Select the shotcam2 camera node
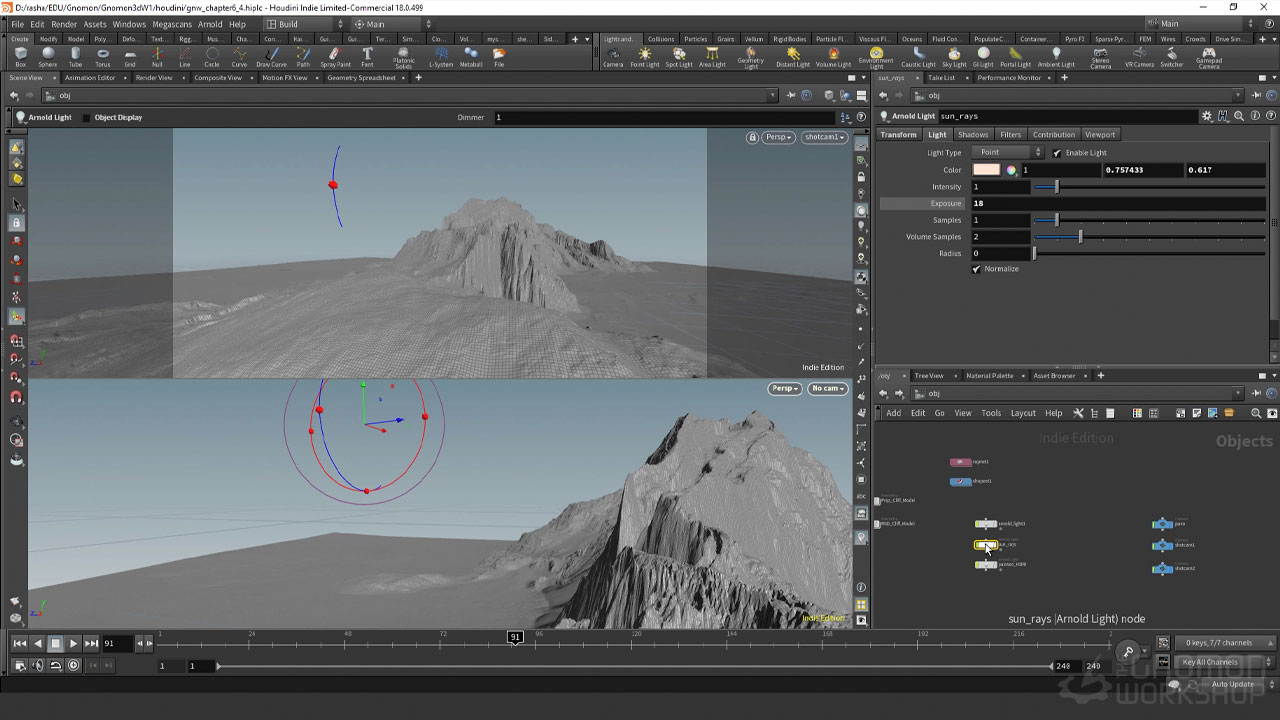 pos(1162,568)
